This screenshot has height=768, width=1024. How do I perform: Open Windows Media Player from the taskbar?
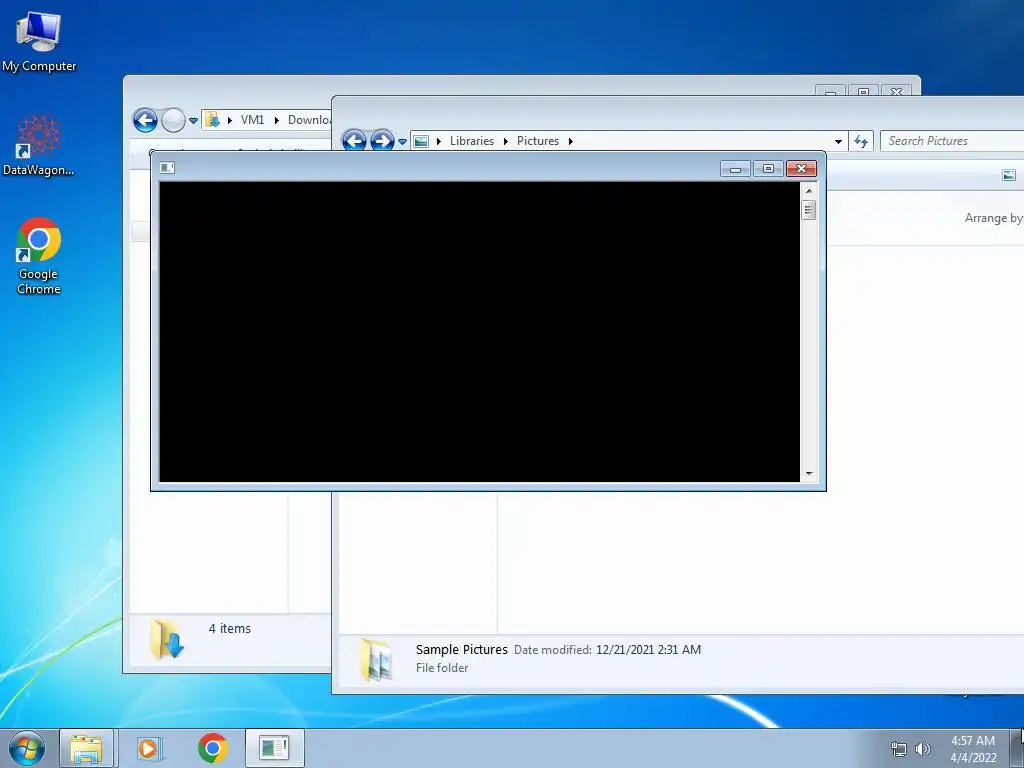click(x=148, y=748)
